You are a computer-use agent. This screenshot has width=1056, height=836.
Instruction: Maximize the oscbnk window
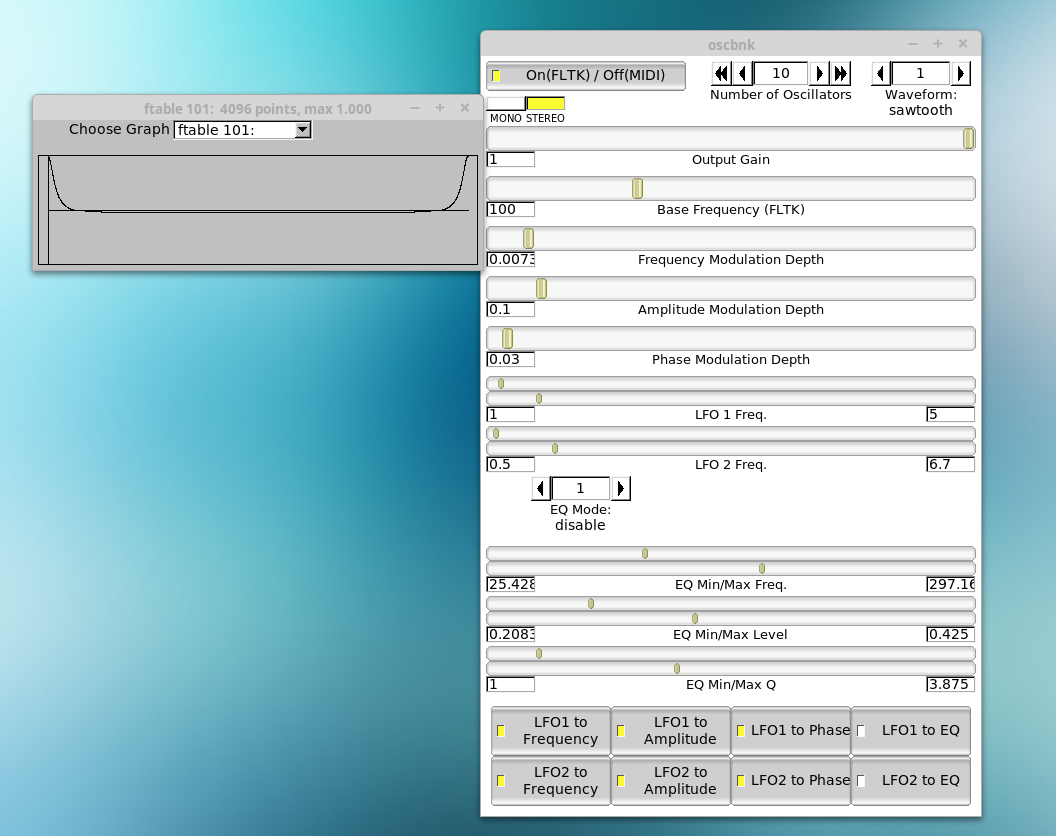(937, 44)
